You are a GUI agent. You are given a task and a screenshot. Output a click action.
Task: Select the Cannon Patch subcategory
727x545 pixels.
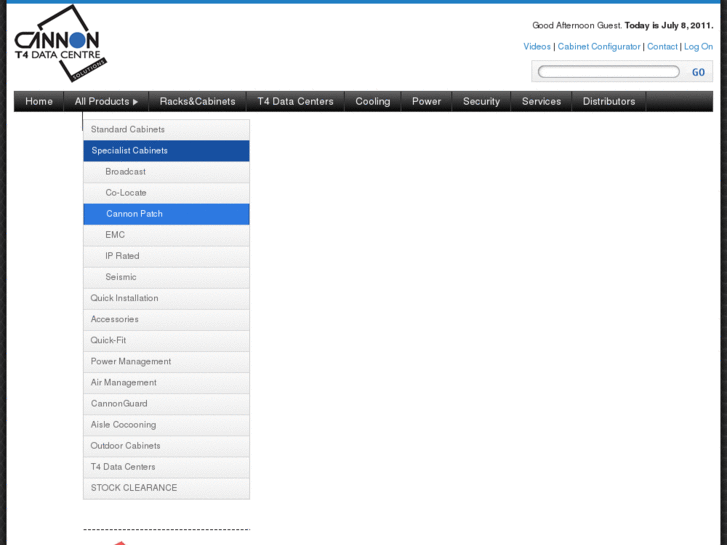coord(166,214)
